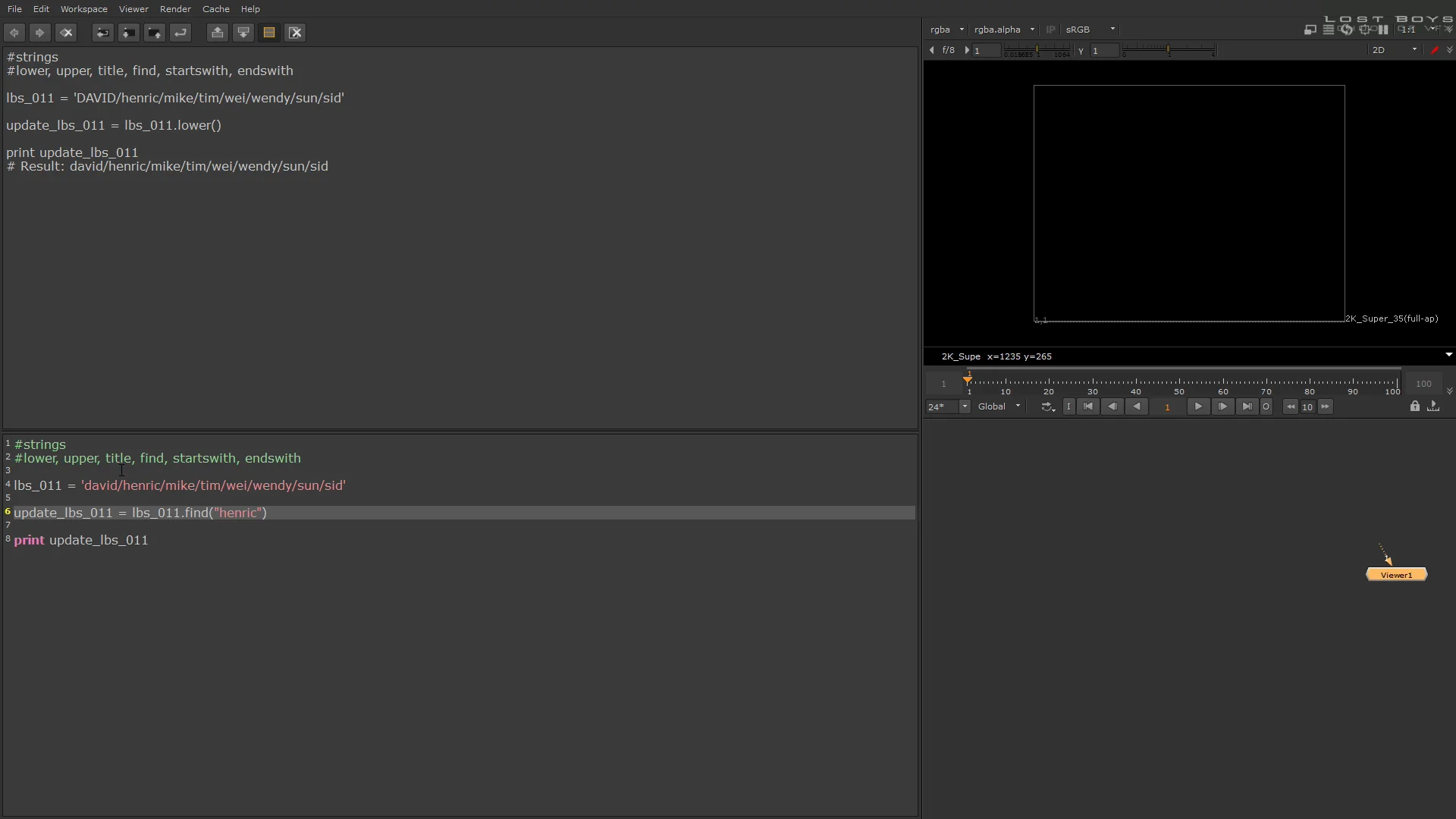Toggle the timeline lock icon
This screenshot has height=819, width=1456.
pos(1415,406)
